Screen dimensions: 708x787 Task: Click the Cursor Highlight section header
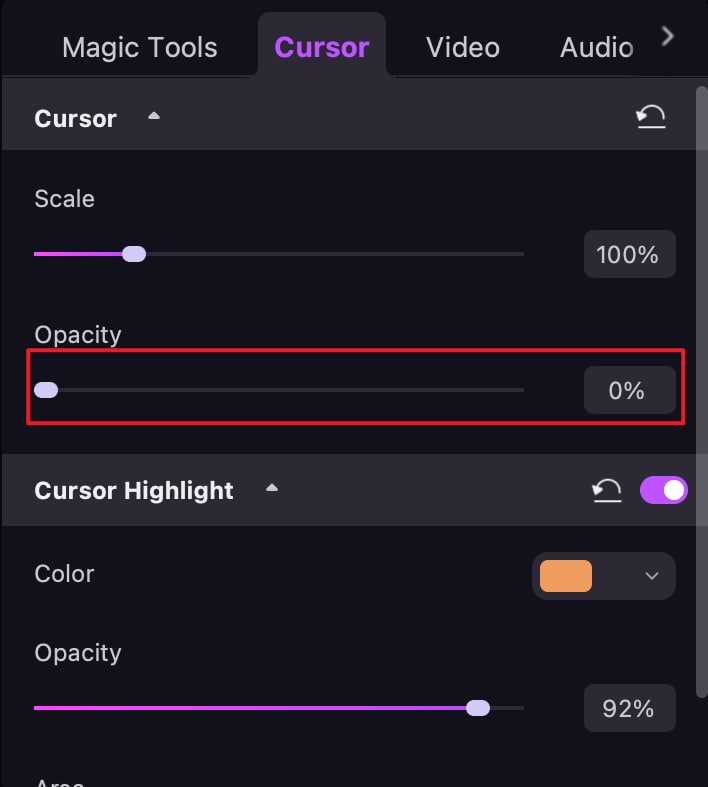pos(134,491)
